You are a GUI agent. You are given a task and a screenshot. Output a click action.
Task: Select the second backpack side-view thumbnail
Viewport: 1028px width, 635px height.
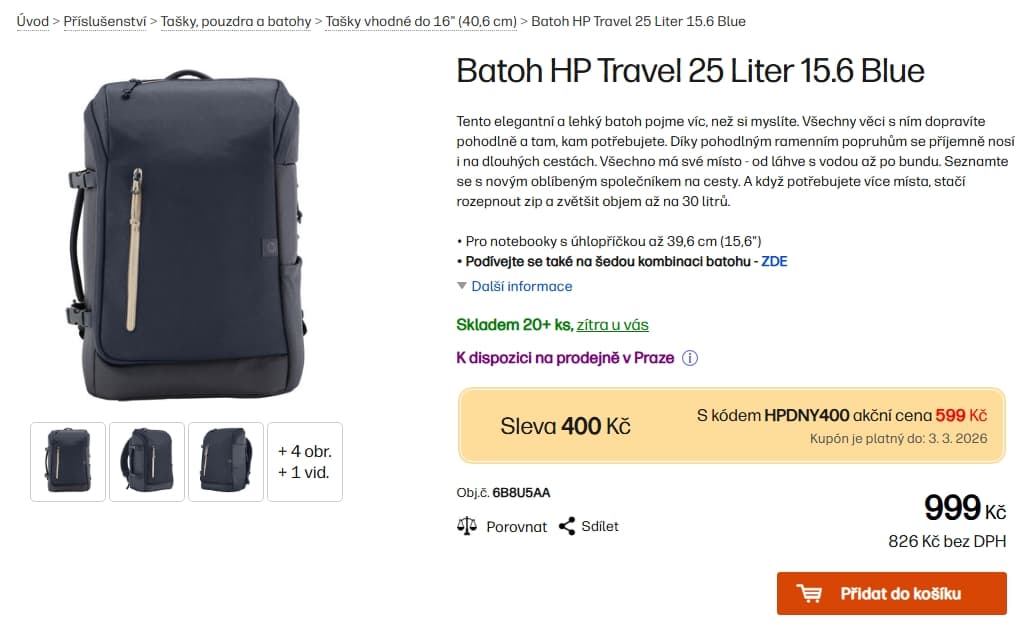(x=146, y=462)
